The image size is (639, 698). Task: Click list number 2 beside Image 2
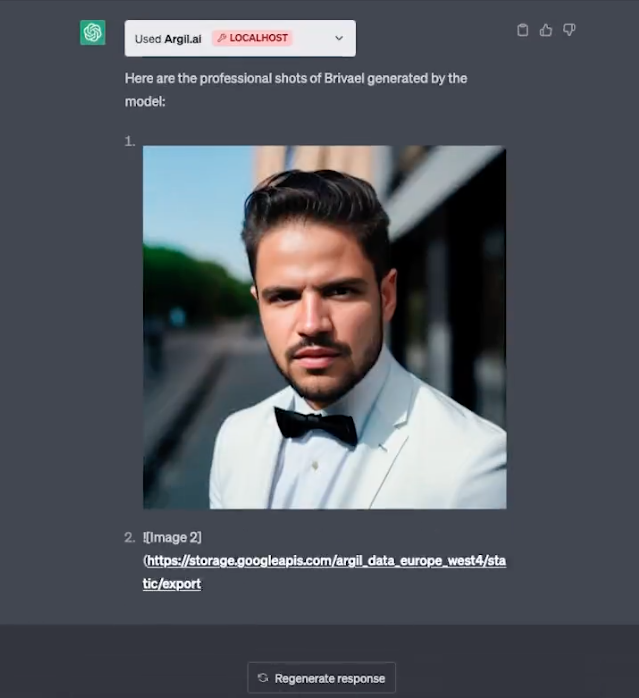click(130, 538)
